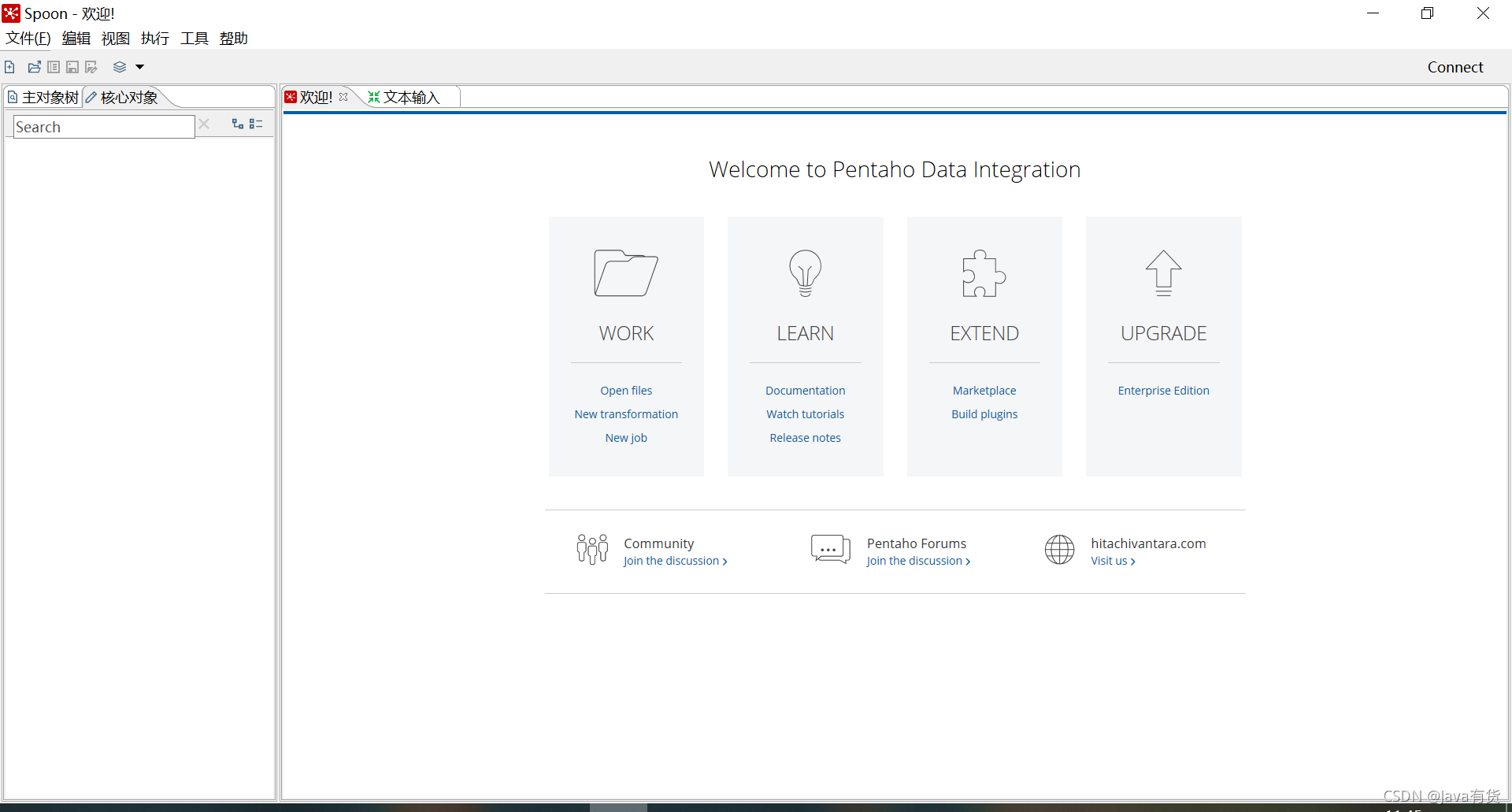
Task: Click the Enterprise Edition link
Action: coord(1163,391)
